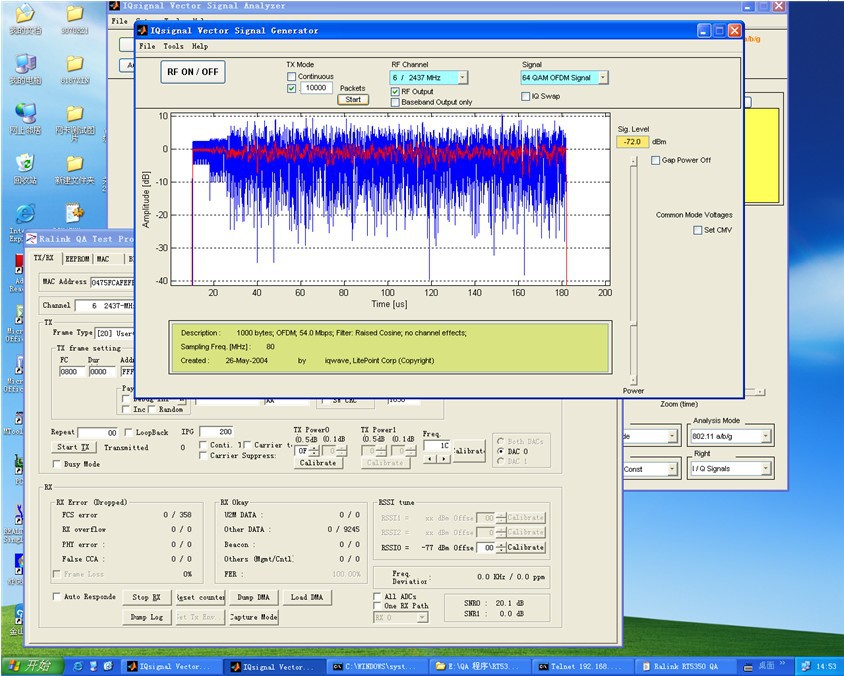Screen dimensions: 844x676
Task: Click the Signal Analyzer title bar MATLAB icon
Action: [114, 6]
